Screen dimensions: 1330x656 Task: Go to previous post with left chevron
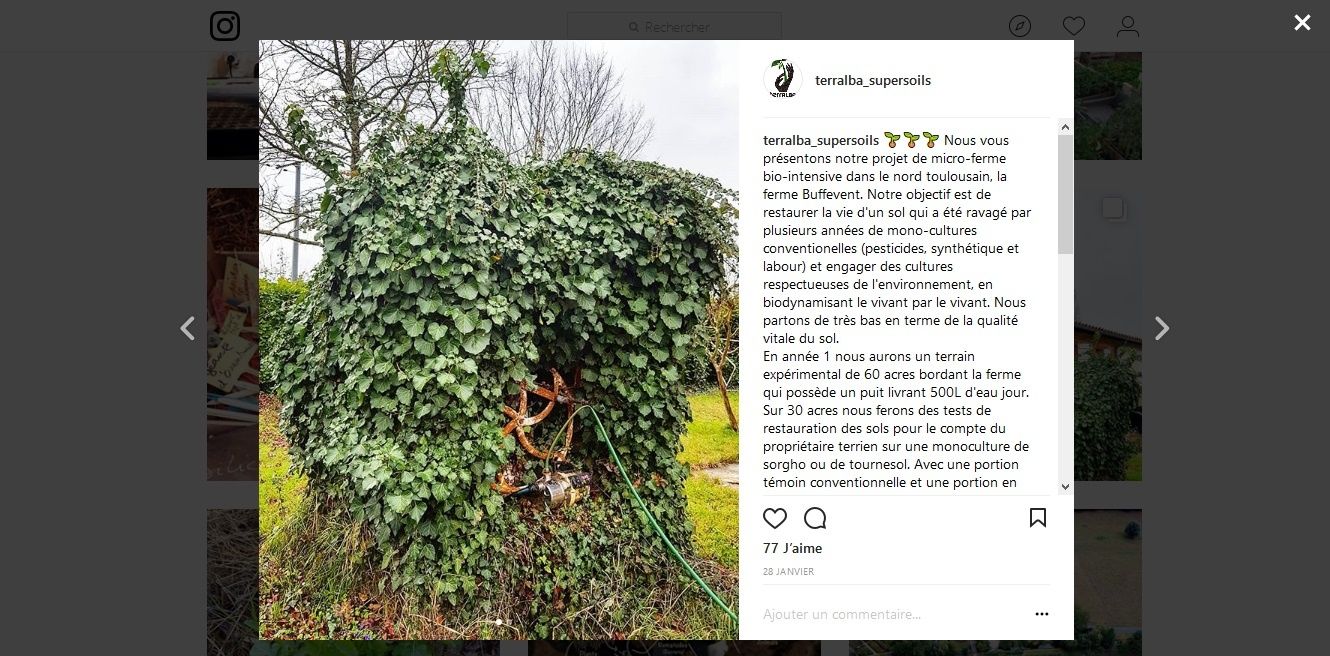(187, 328)
